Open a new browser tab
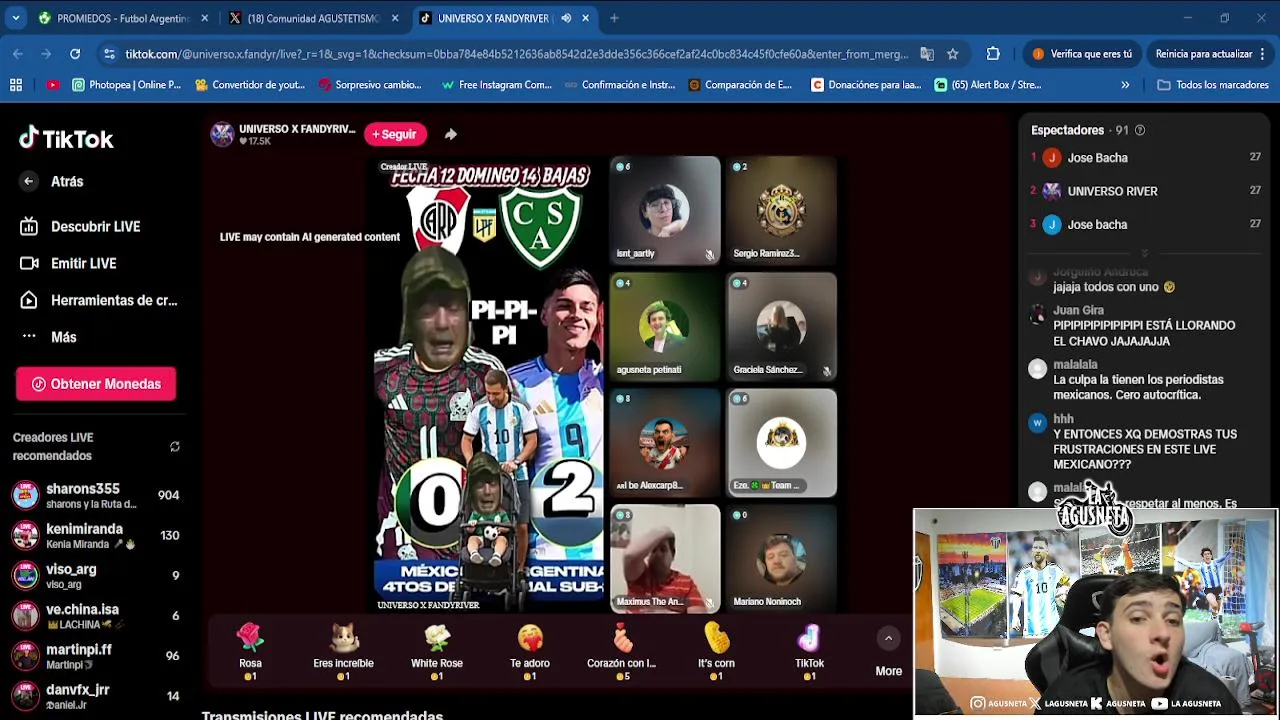 pos(614,18)
